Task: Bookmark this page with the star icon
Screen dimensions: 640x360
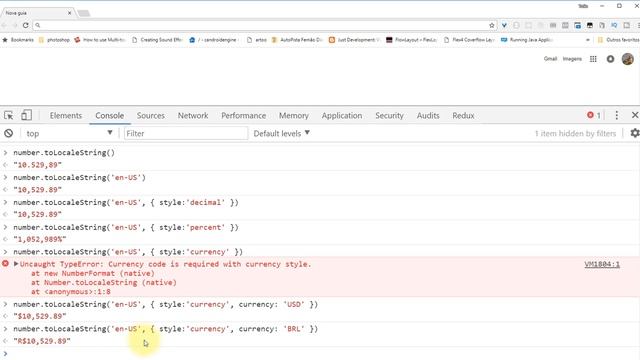Action: point(491,25)
